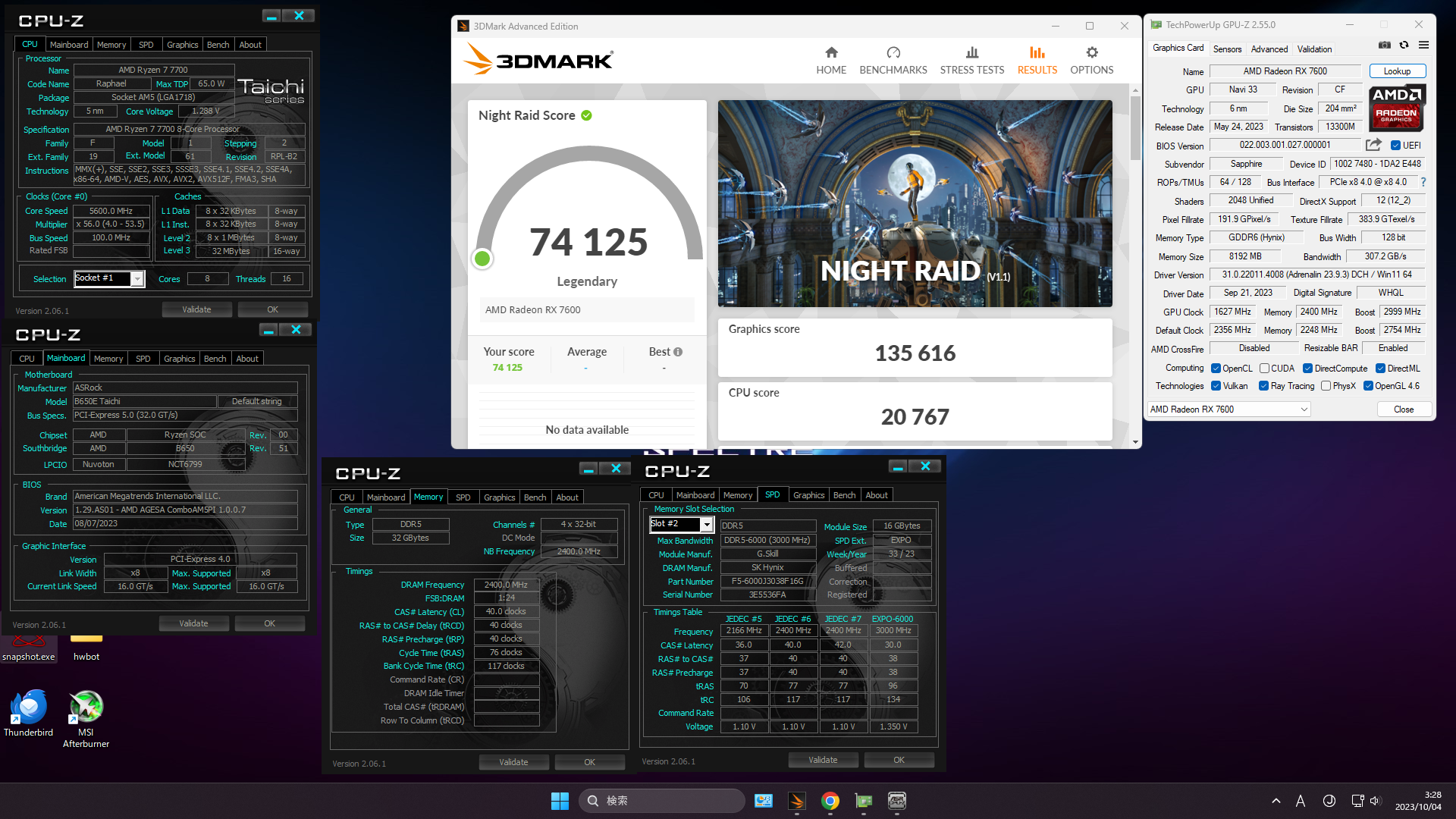Viewport: 1456px width, 819px height.
Task: Open Thunderbird desktop shortcut
Action: click(x=29, y=713)
